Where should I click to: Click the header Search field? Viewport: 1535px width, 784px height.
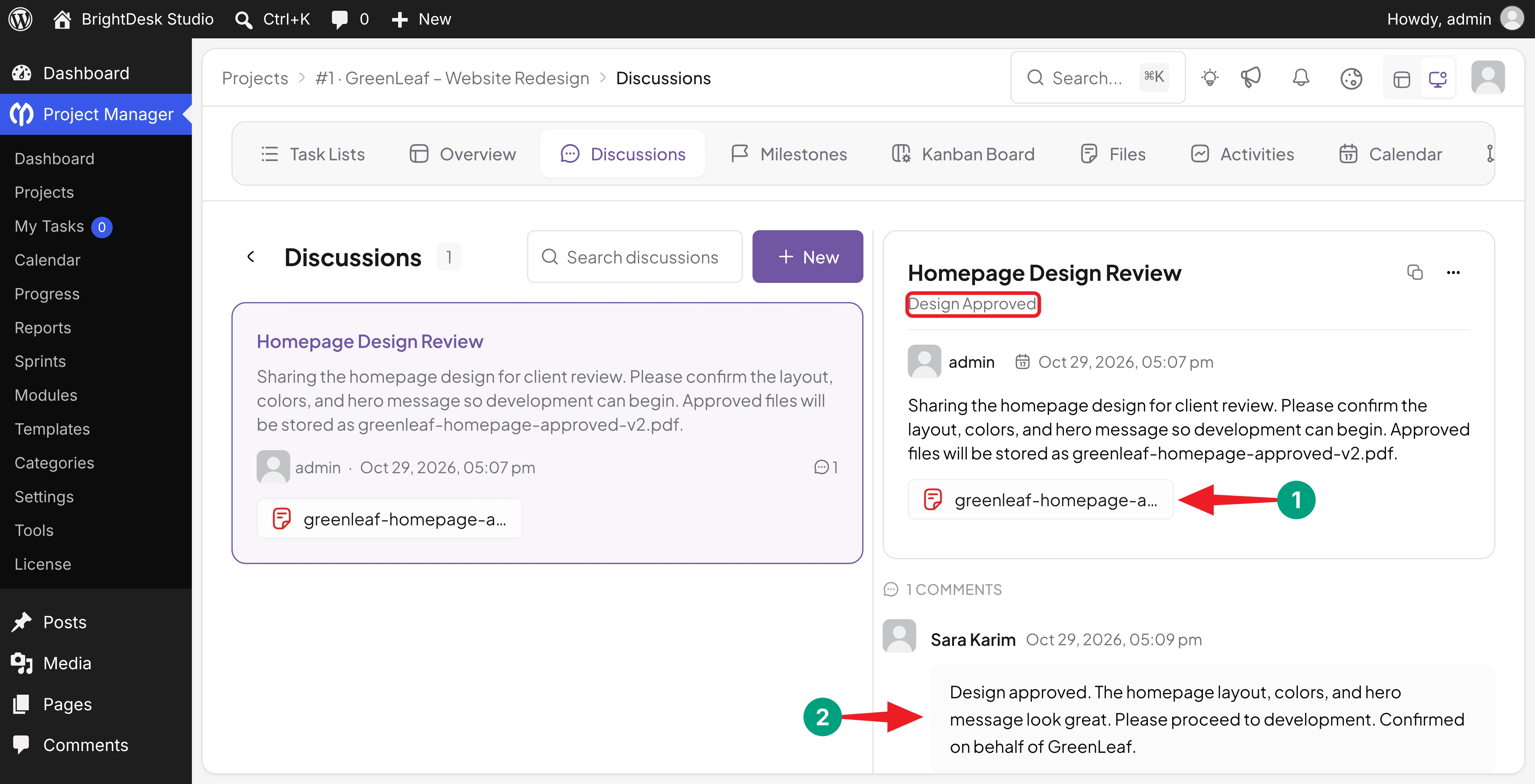pos(1098,77)
